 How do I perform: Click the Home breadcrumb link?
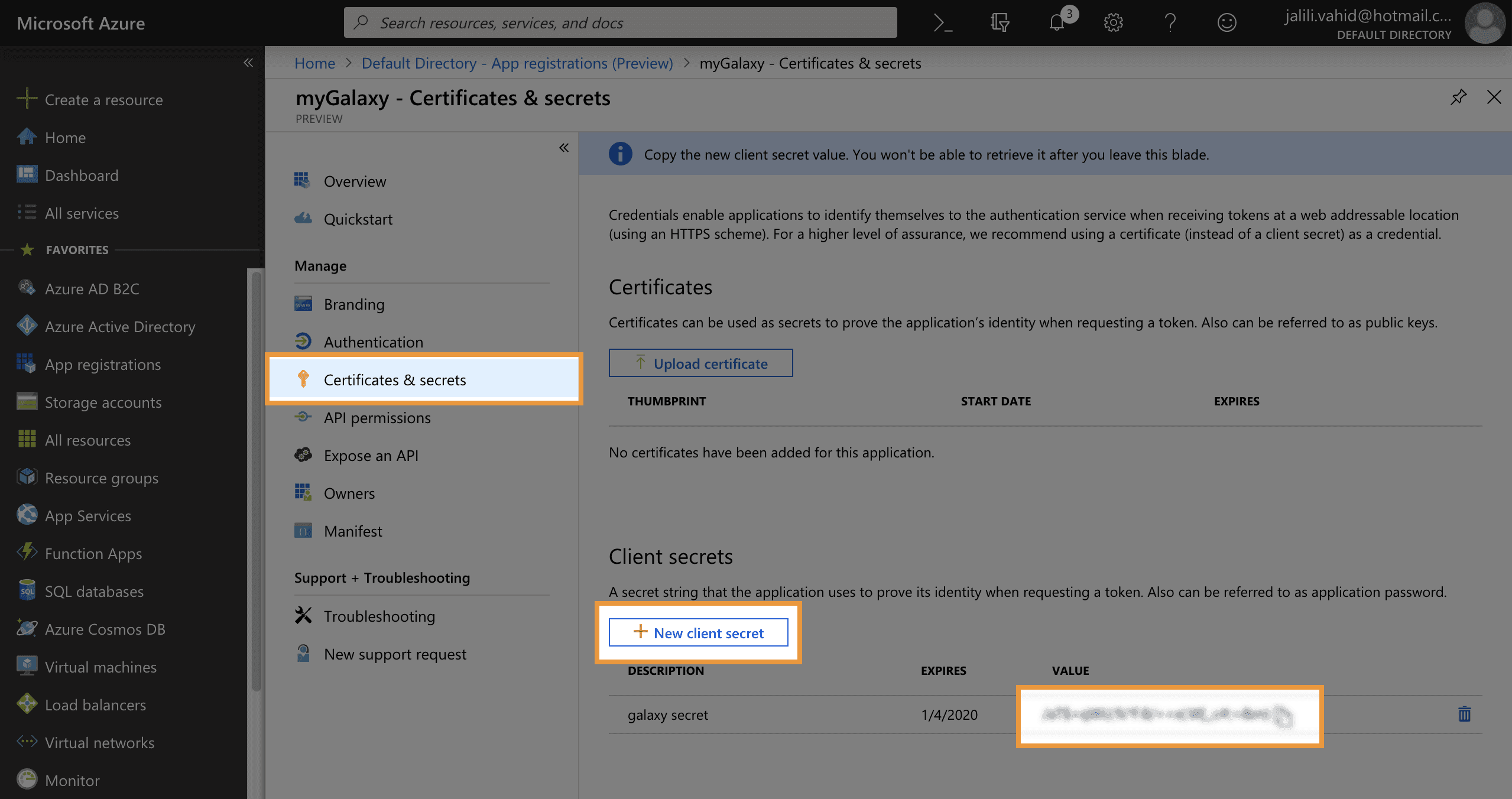[314, 63]
